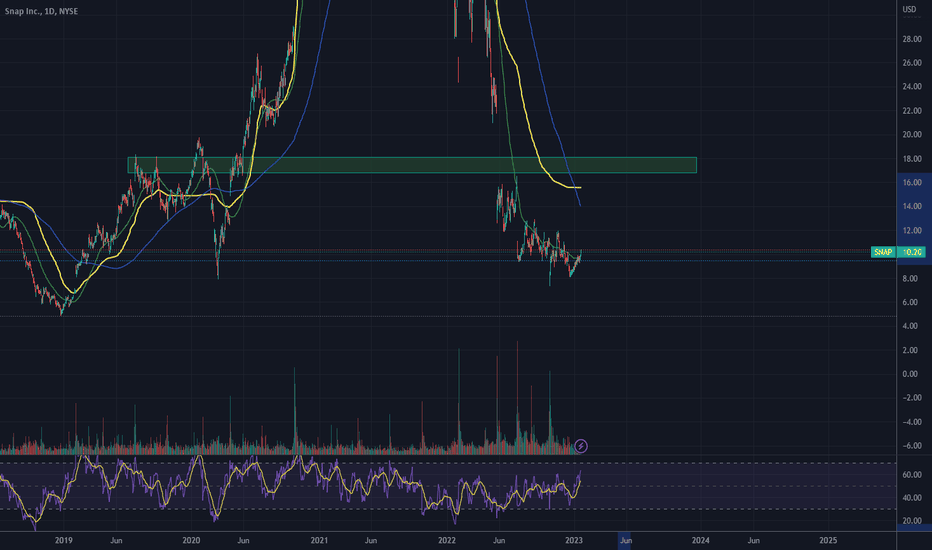Click the USD currency label on price axis
This screenshot has width=932, height=550.
tap(909, 10)
